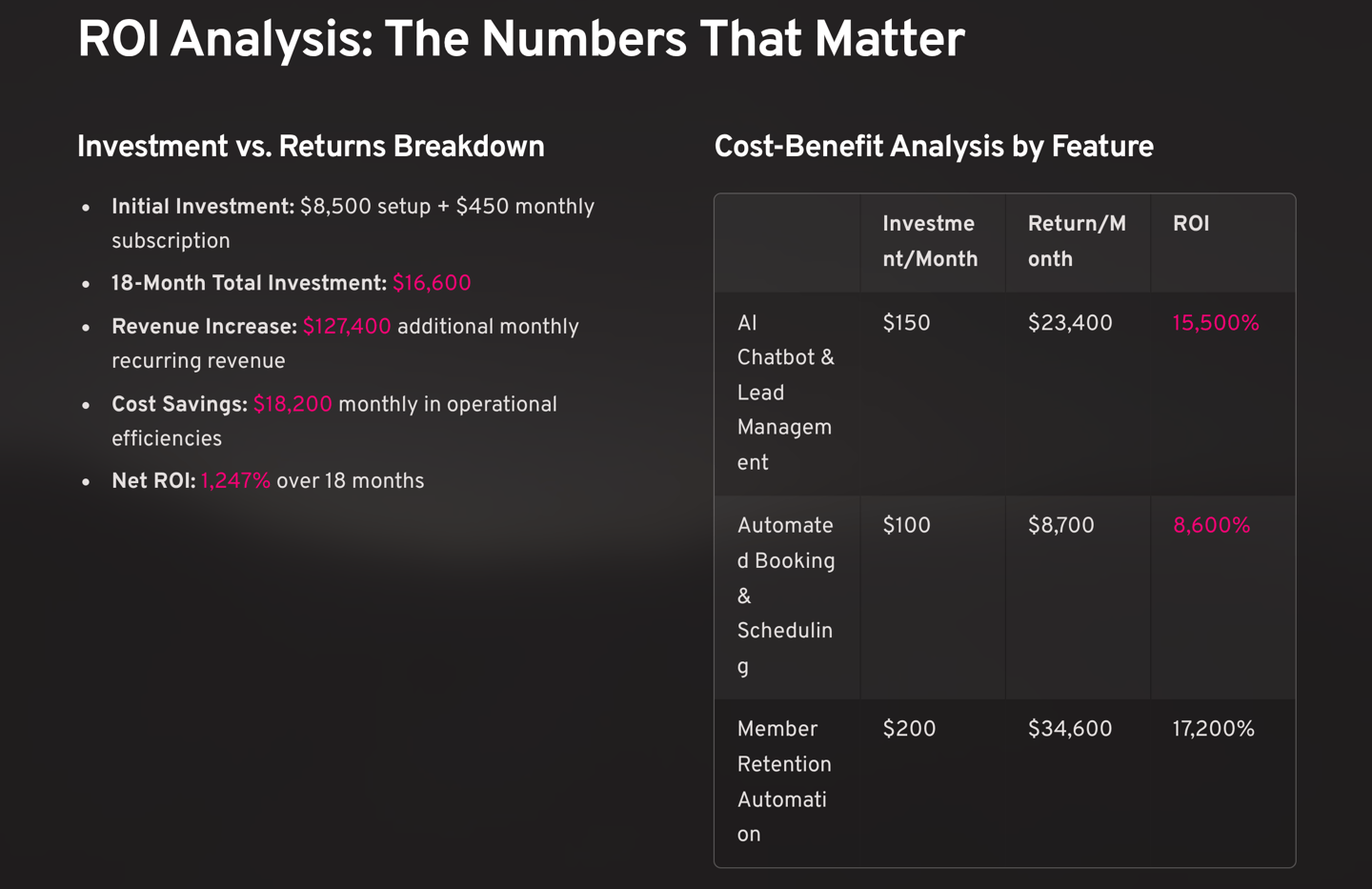The width and height of the screenshot is (1372, 889).
Task: Click the "Initial Investment:" bold bullet label
Action: click(x=203, y=207)
